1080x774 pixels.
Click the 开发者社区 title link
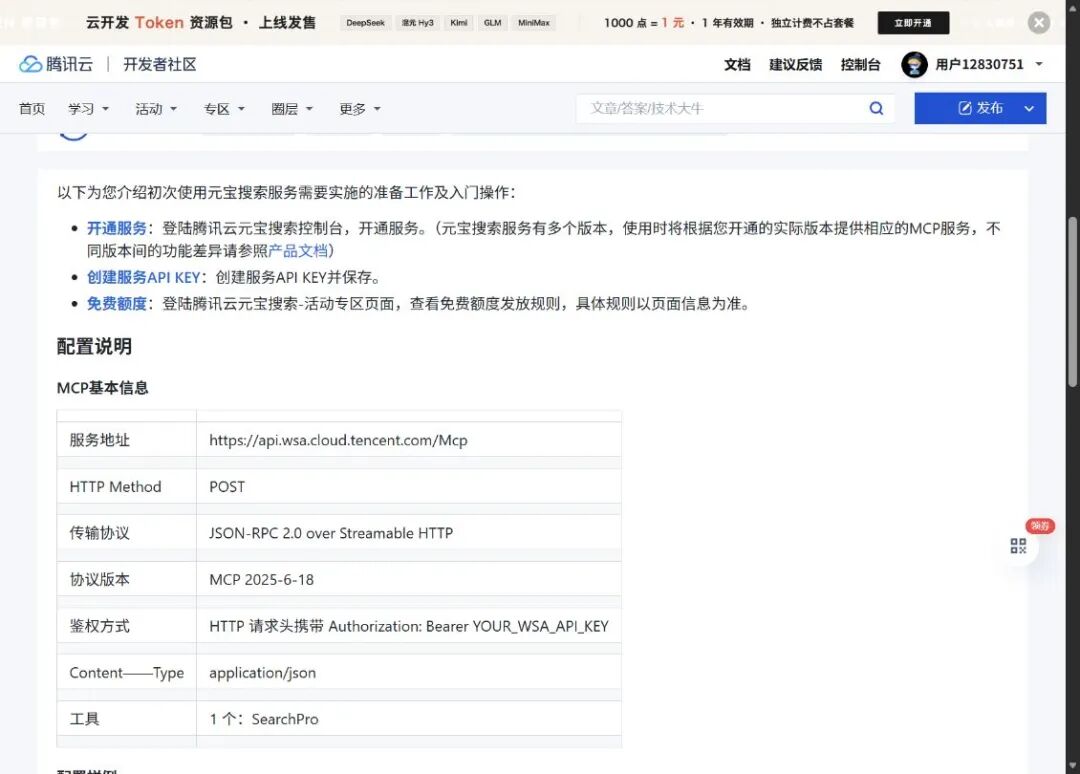[x=160, y=64]
